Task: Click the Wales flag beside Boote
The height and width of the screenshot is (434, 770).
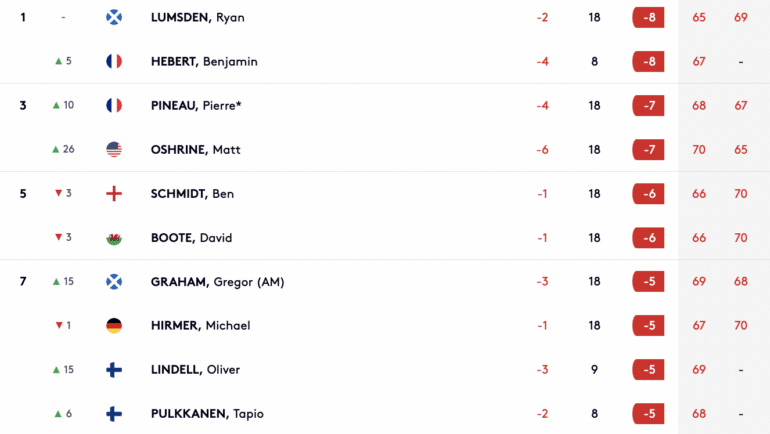Action: click(x=114, y=238)
